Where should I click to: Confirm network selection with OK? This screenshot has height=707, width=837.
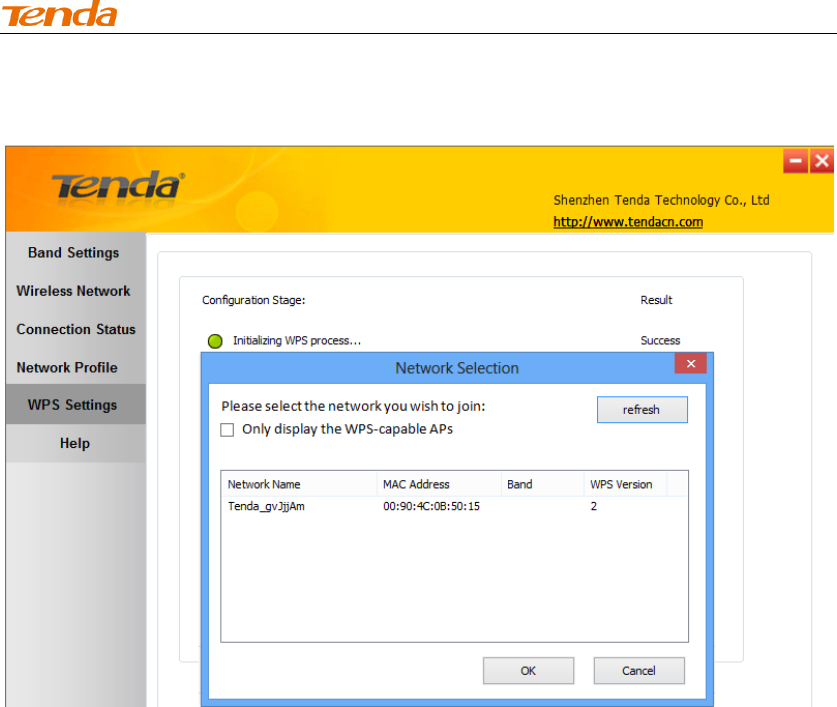click(528, 671)
